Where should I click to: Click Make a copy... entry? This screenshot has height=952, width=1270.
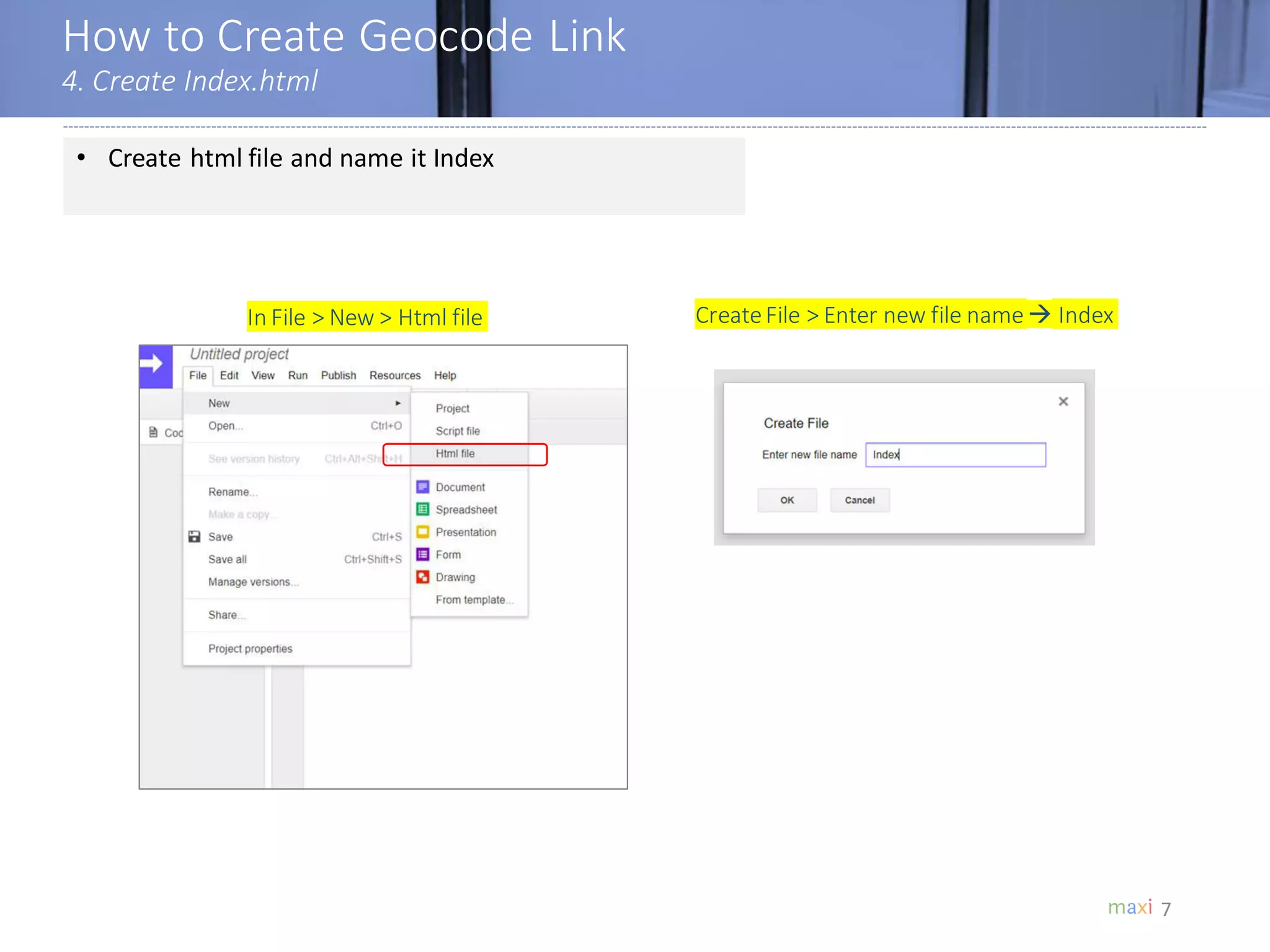coord(297,514)
